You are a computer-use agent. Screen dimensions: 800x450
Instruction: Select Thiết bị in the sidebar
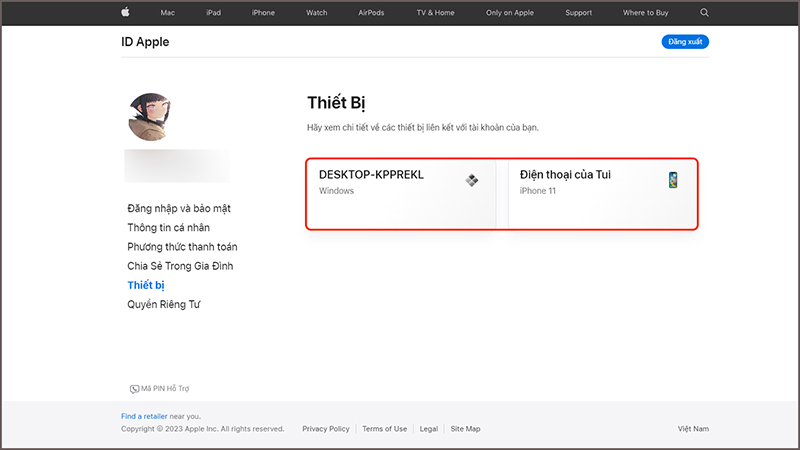(146, 285)
